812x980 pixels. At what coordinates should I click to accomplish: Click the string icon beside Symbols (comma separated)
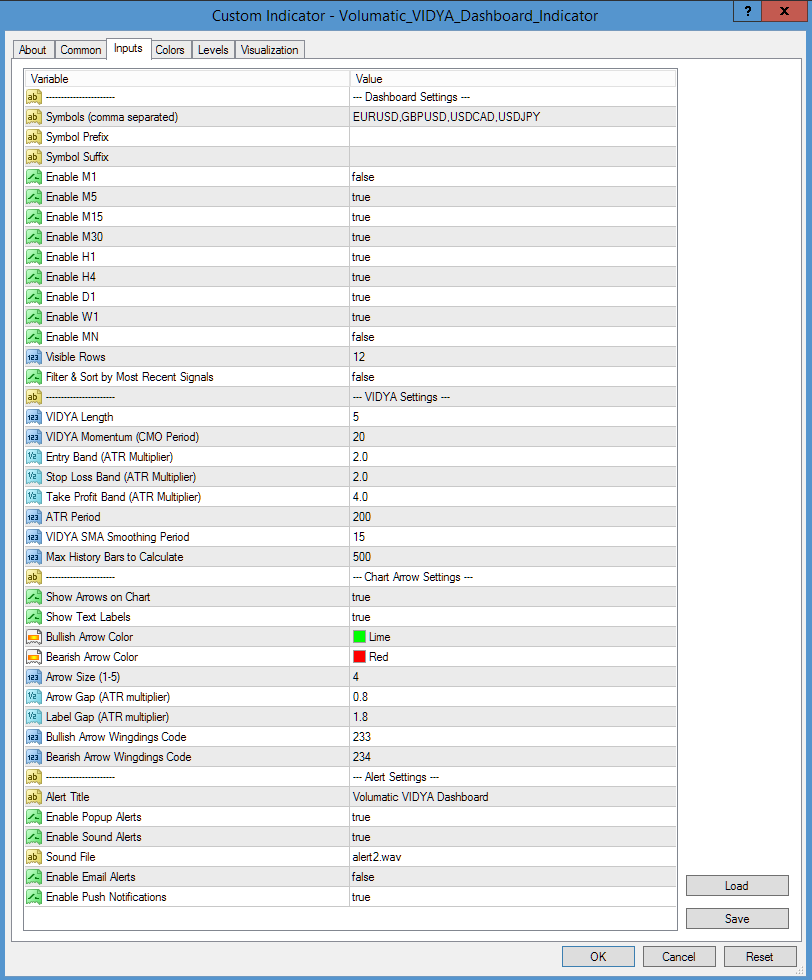tap(34, 117)
